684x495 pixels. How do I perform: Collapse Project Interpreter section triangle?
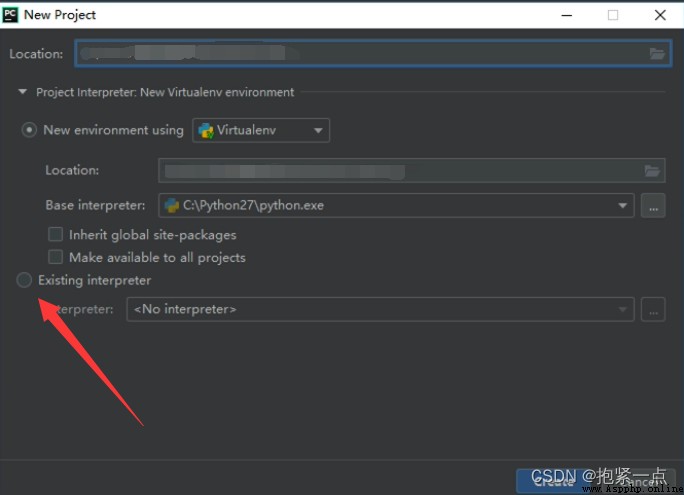(23, 92)
